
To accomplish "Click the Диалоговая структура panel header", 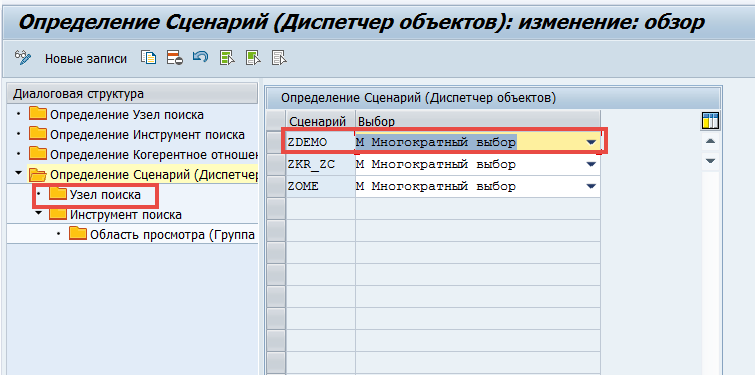I will pos(132,94).
